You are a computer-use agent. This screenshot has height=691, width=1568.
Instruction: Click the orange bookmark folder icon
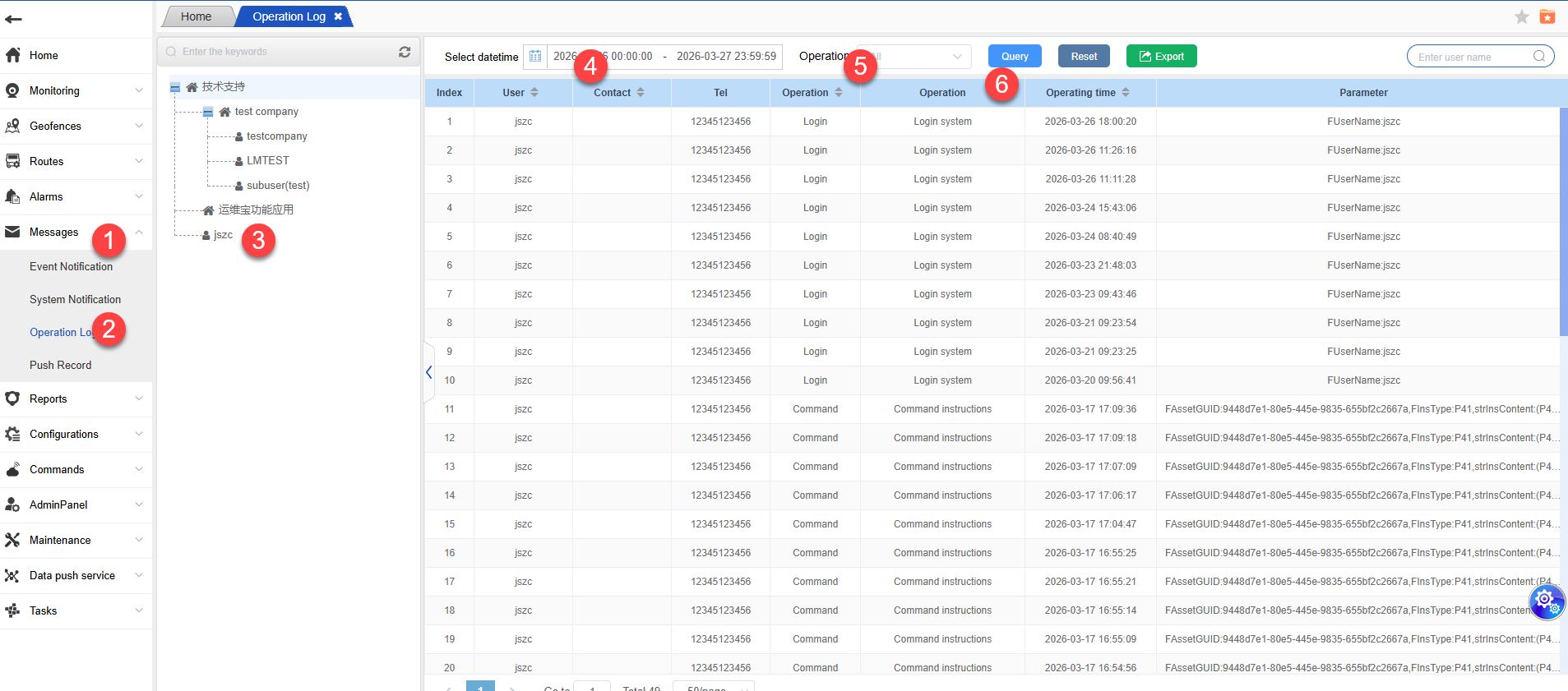(1547, 17)
